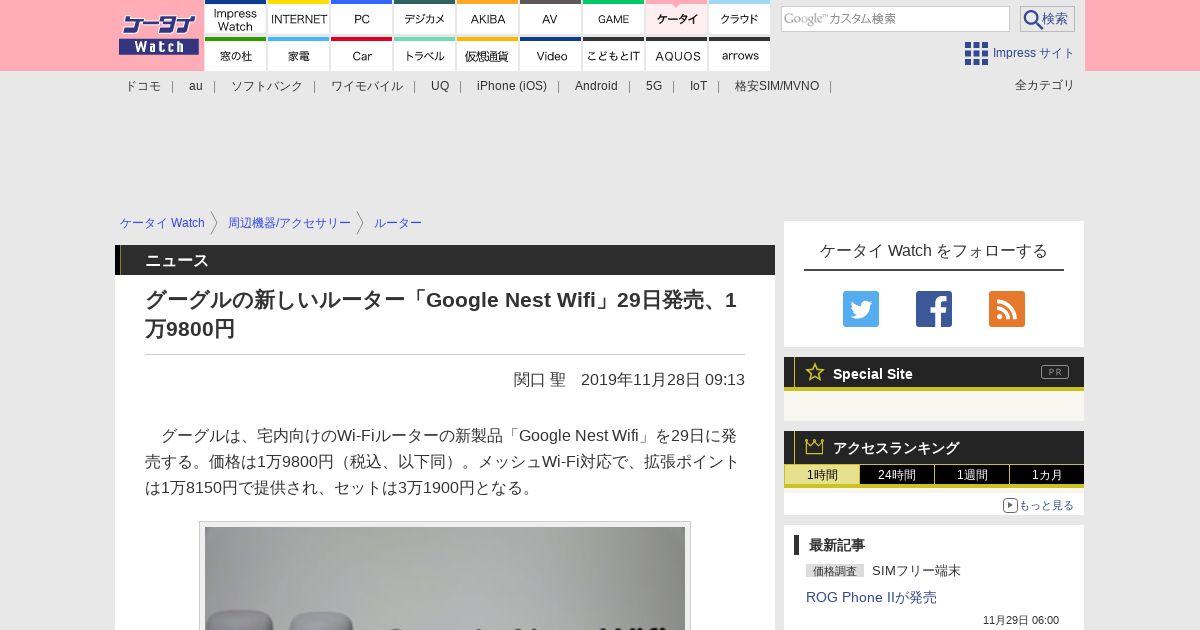Screen dimensions: 1200x630
Task: Open the Impress Watch tab
Action: click(236, 18)
